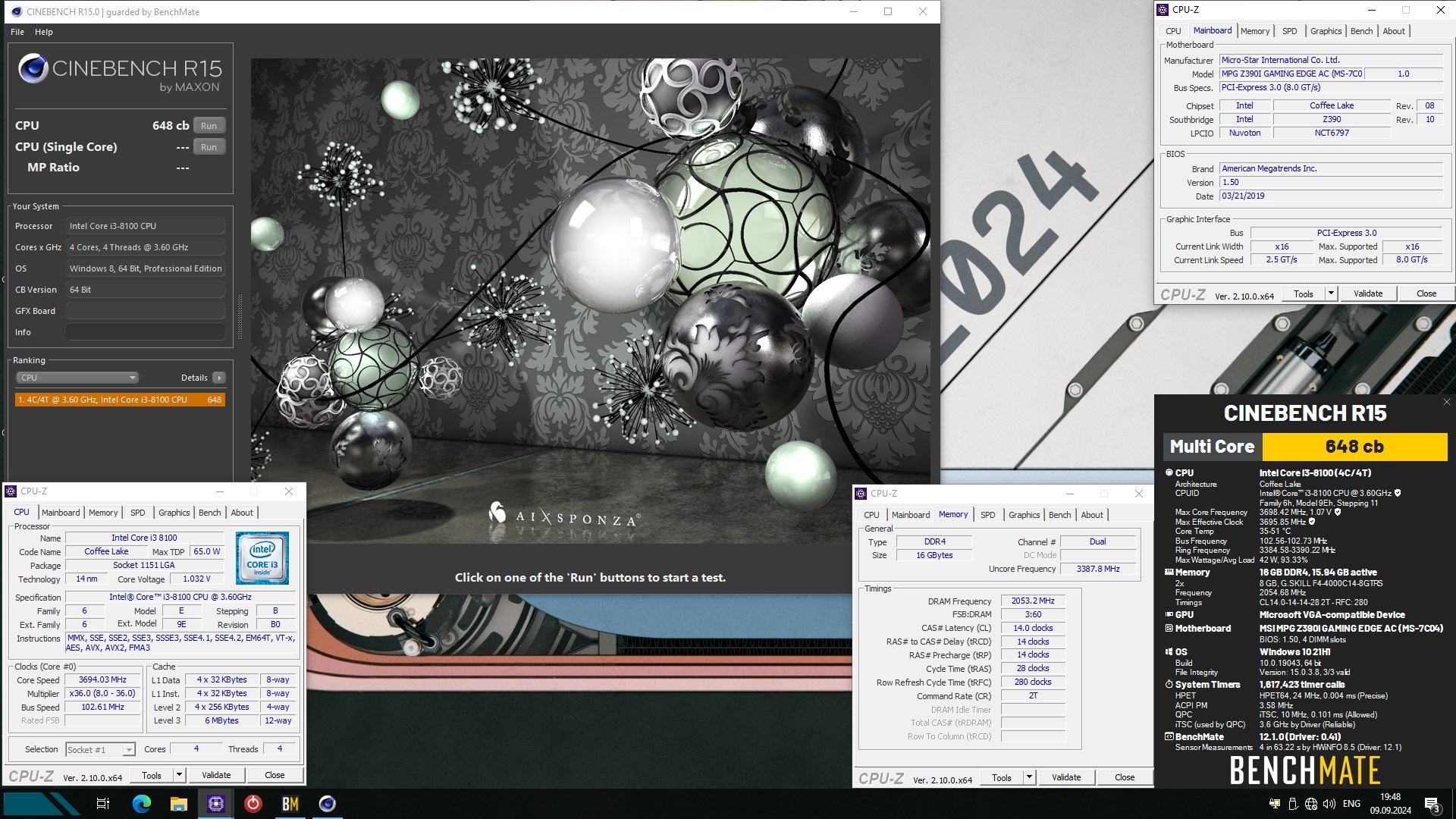
Task: Open About tab in left CPU-Z window
Action: (x=242, y=513)
